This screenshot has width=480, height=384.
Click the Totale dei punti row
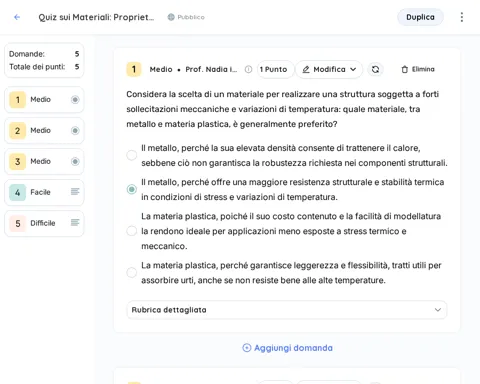[x=44, y=67]
